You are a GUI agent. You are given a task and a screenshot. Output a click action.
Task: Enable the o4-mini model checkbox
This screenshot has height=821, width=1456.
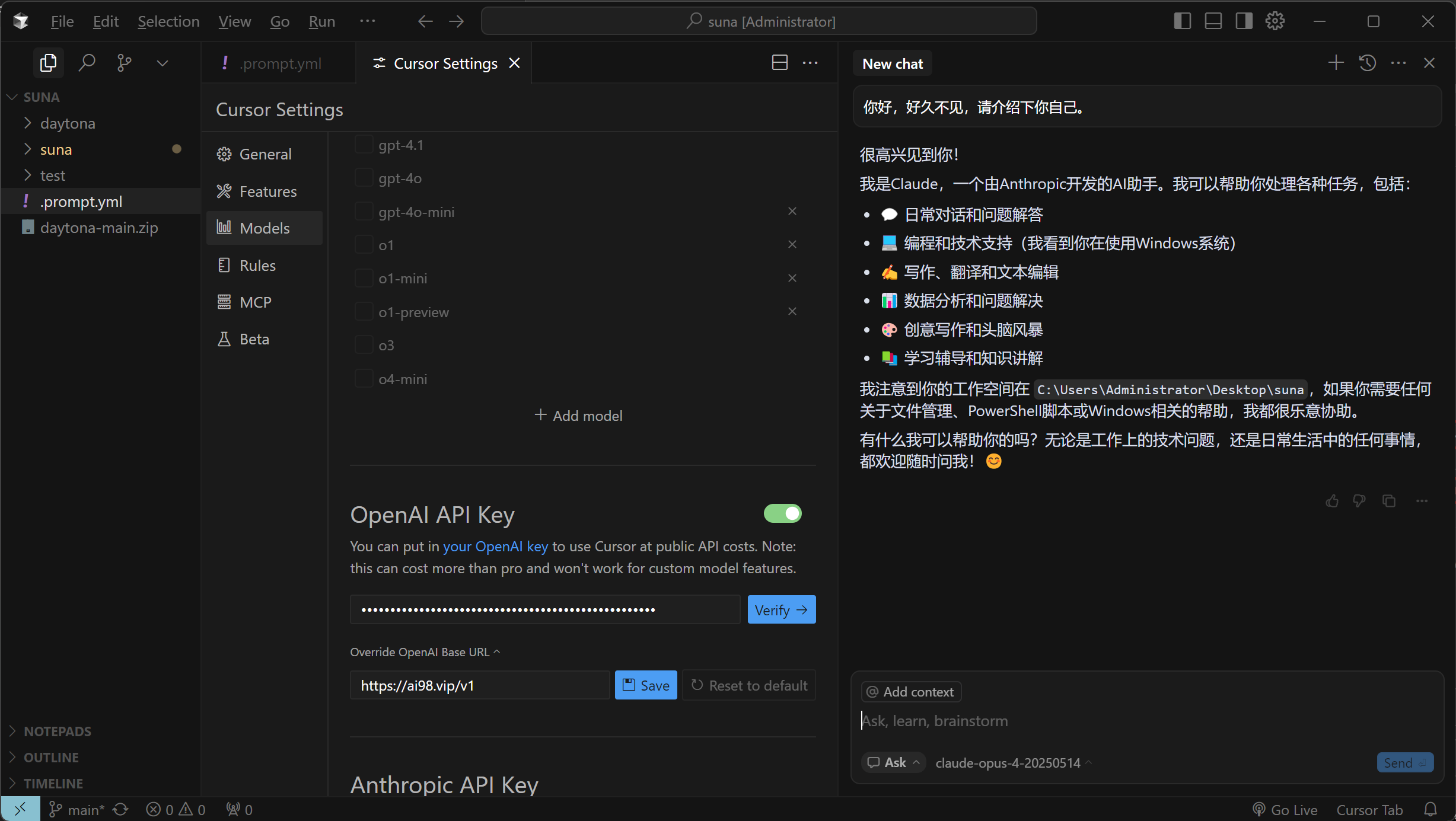coord(364,379)
